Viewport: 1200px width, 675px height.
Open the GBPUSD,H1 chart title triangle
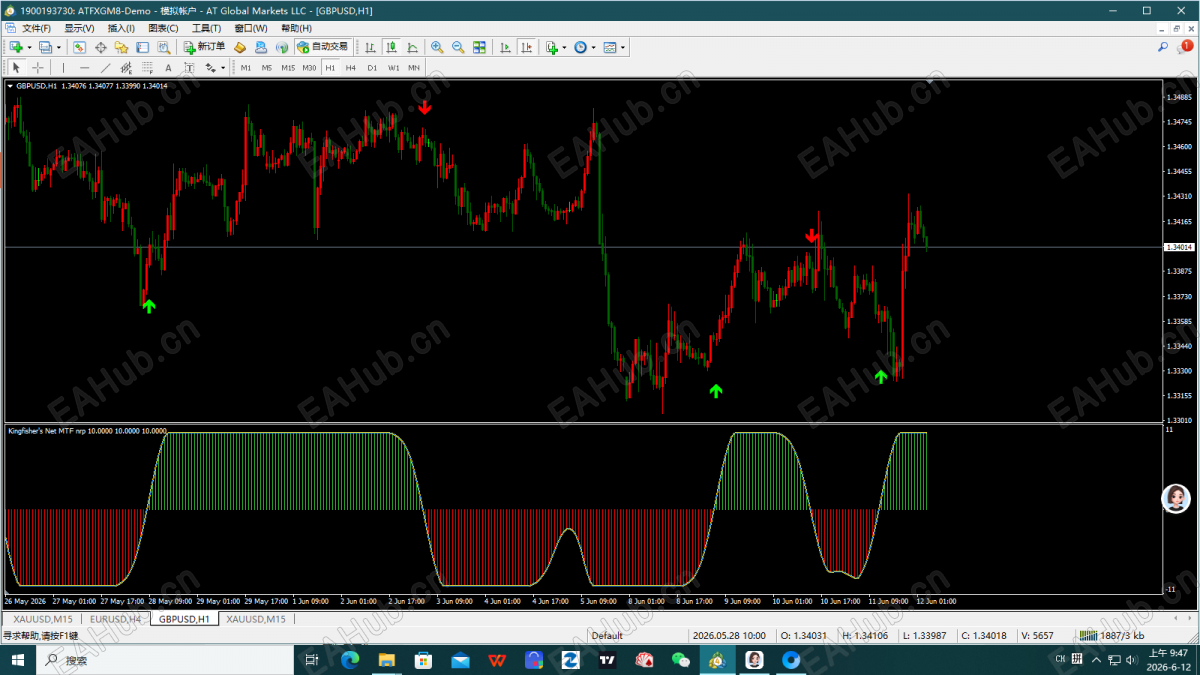tap(10, 86)
